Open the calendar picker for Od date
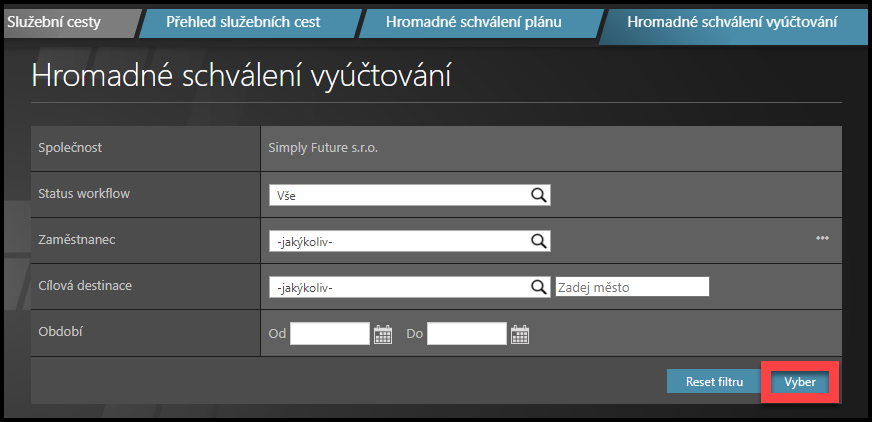Image resolution: width=872 pixels, height=422 pixels. 383,334
